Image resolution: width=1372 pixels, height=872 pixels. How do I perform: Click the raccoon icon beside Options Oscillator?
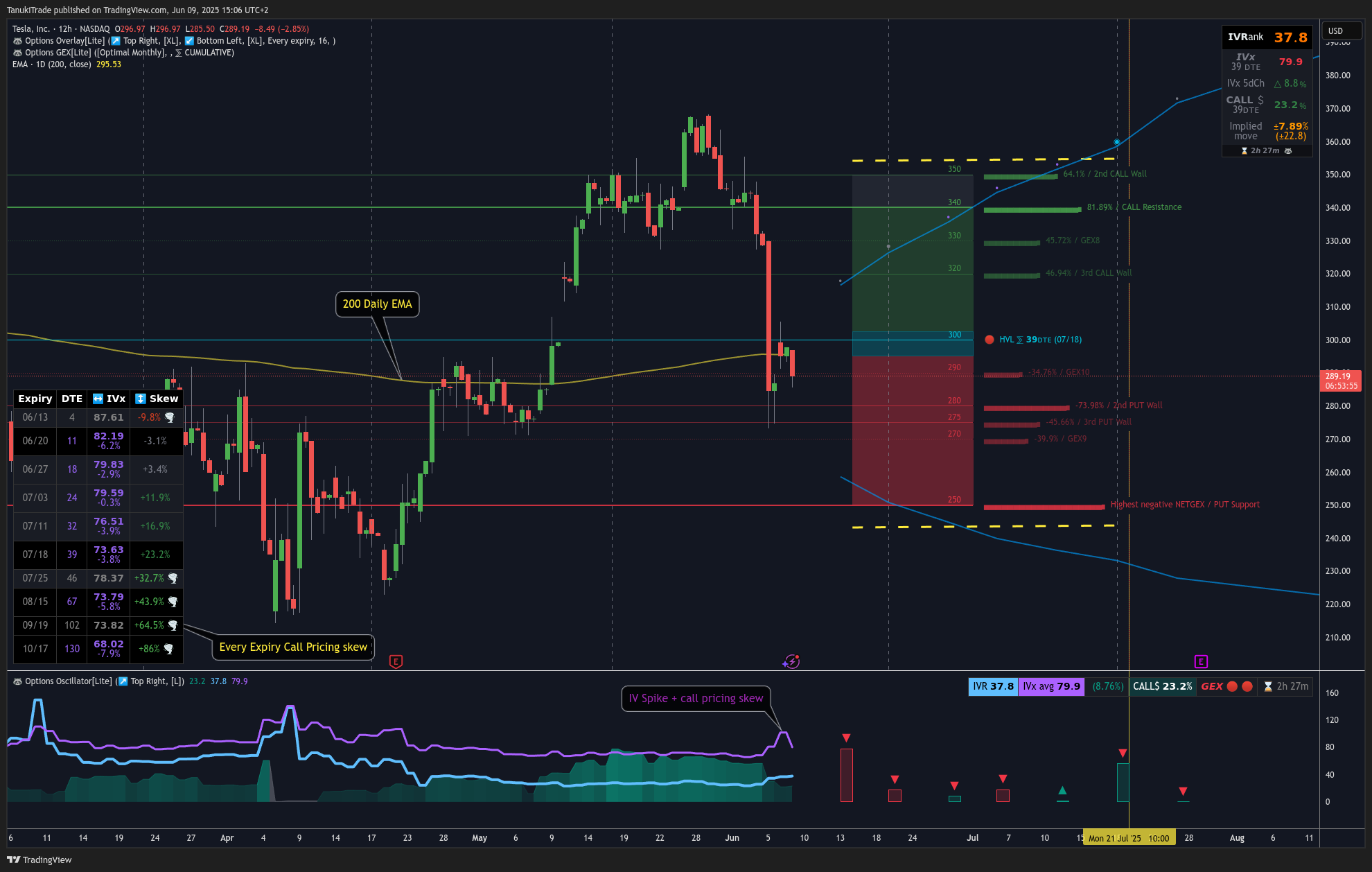click(x=17, y=681)
